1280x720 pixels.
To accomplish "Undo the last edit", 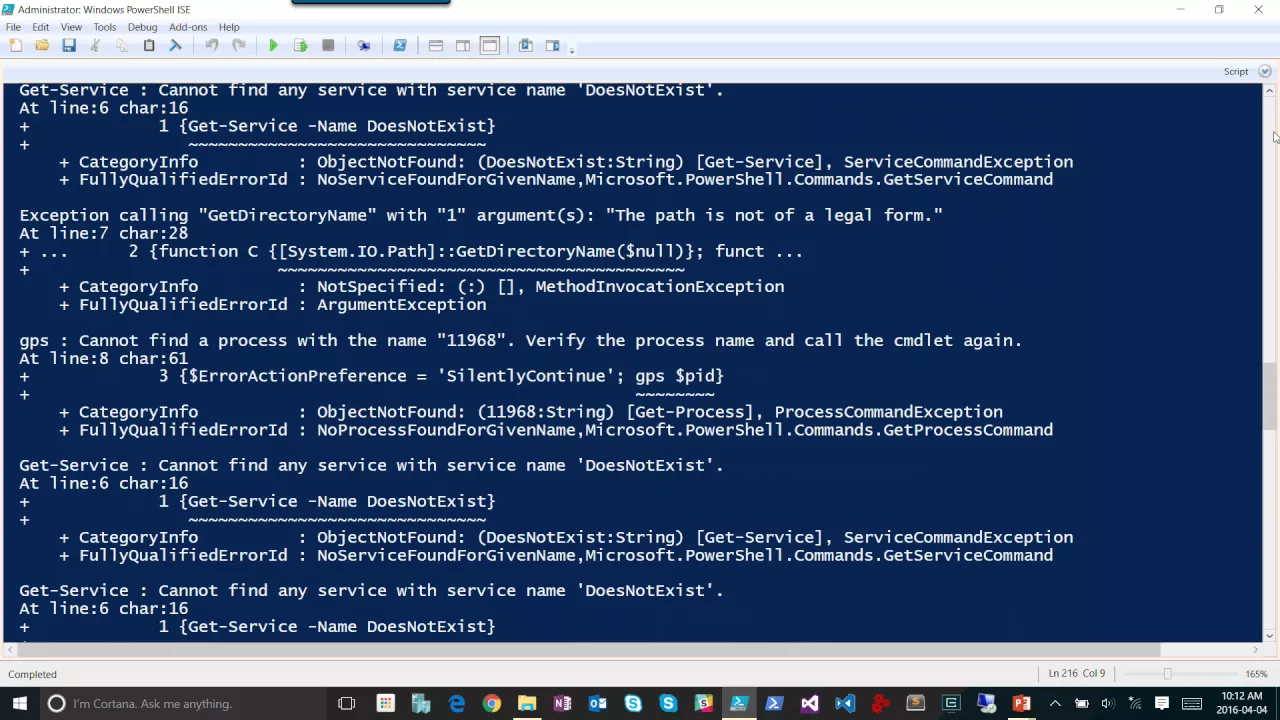I will pos(212,46).
